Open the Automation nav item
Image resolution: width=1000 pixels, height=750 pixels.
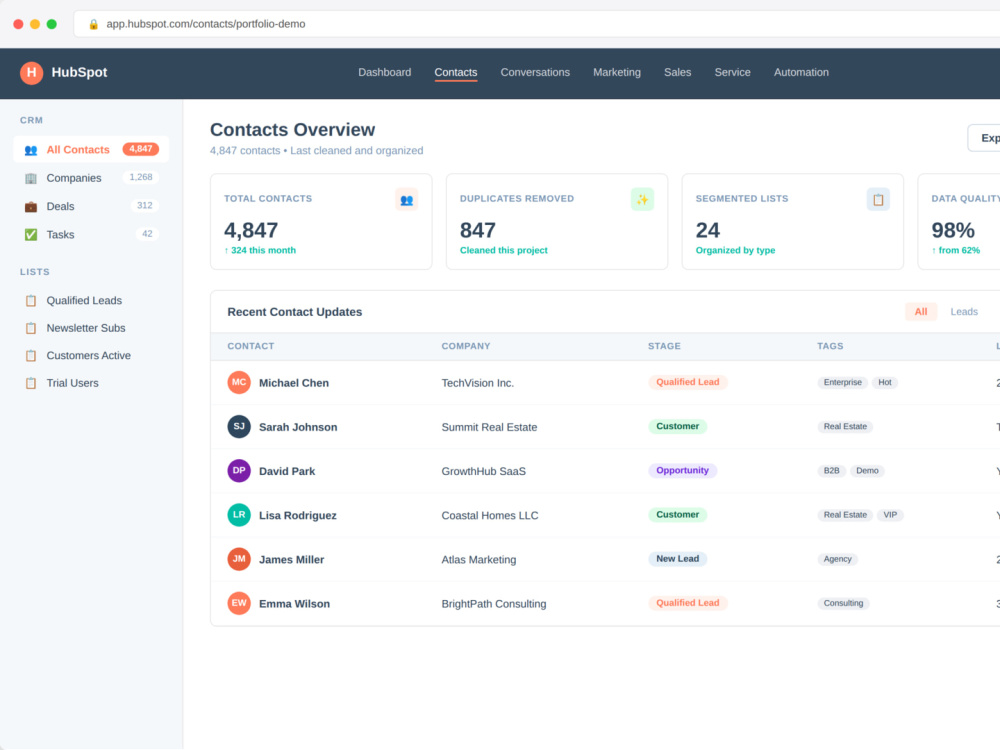pos(801,73)
